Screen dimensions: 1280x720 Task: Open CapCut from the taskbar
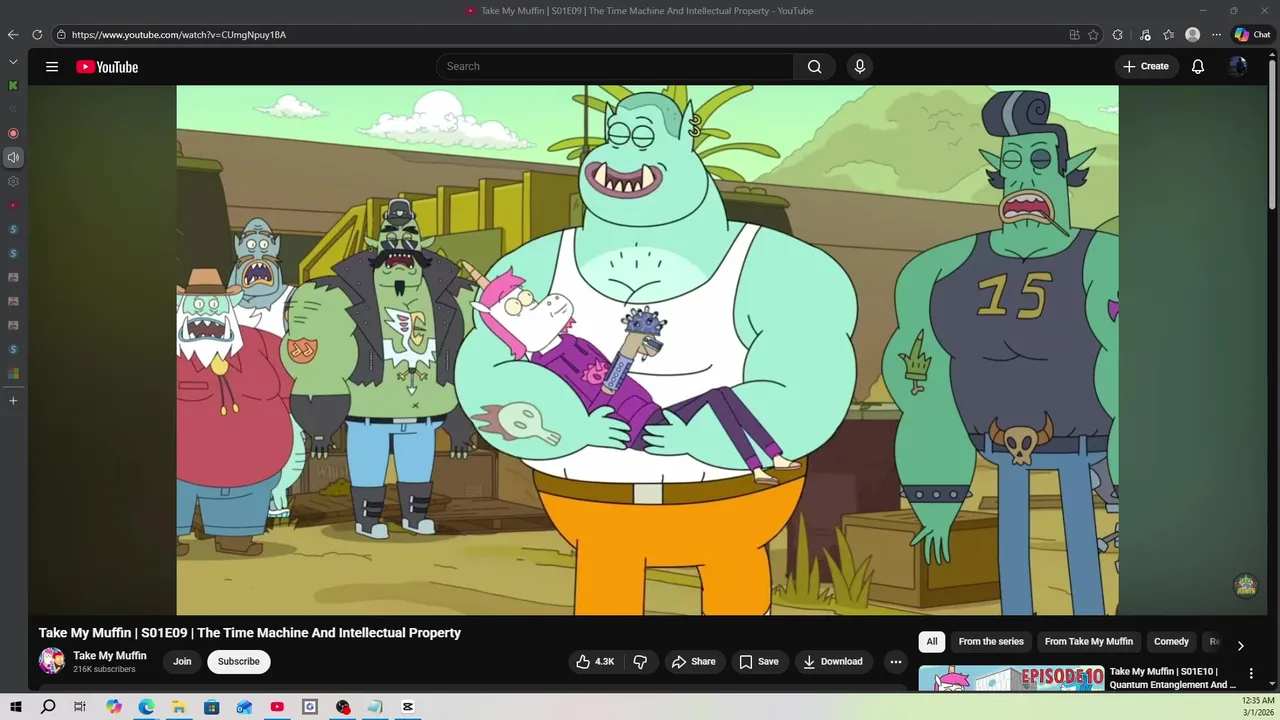click(x=408, y=707)
